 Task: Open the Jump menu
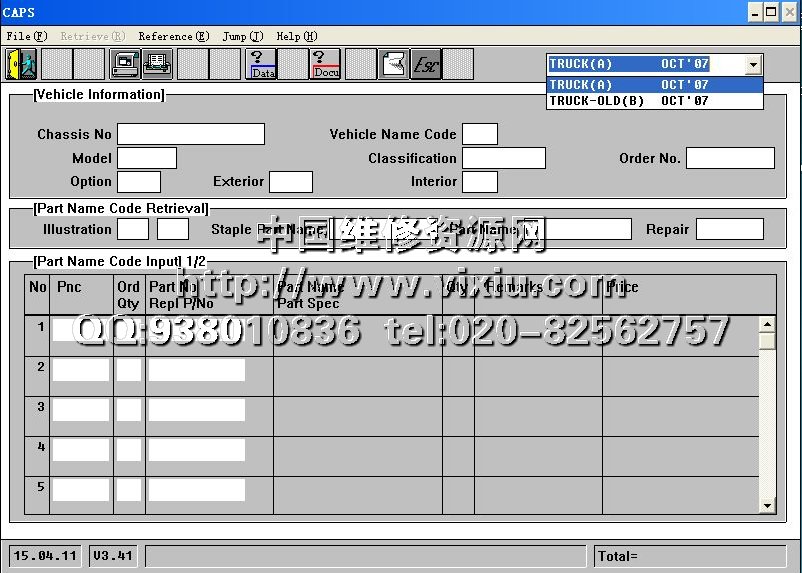pos(242,36)
